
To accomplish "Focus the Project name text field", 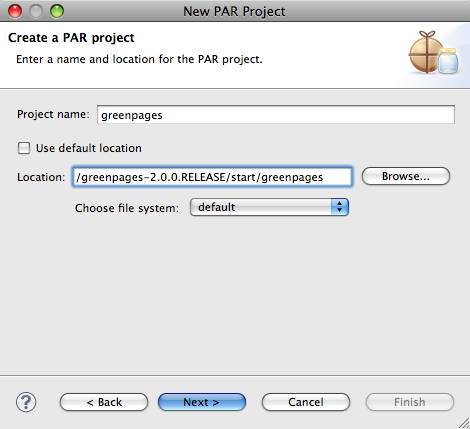I will tap(276, 115).
